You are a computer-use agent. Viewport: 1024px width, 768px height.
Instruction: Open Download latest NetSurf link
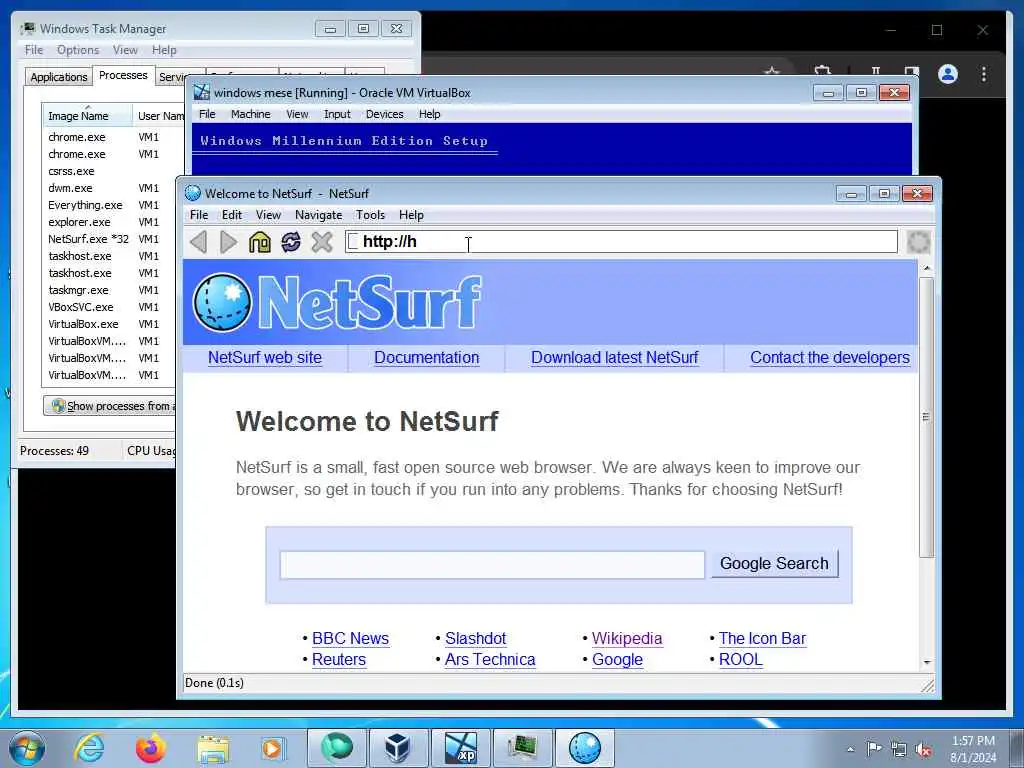[x=615, y=357]
